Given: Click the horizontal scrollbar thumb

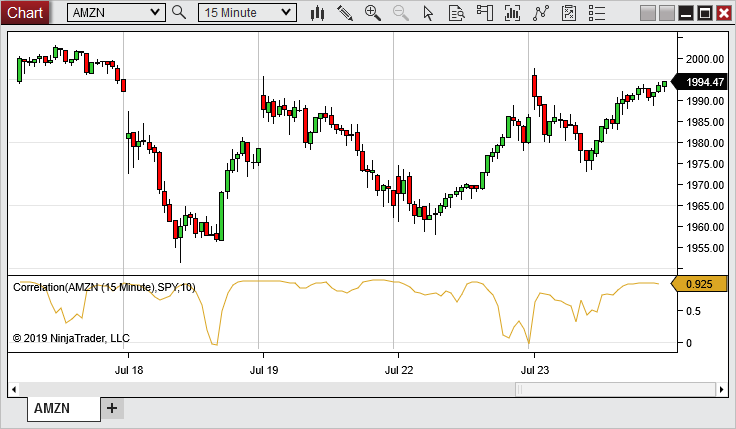Looking at the screenshot, I should pos(615,389).
